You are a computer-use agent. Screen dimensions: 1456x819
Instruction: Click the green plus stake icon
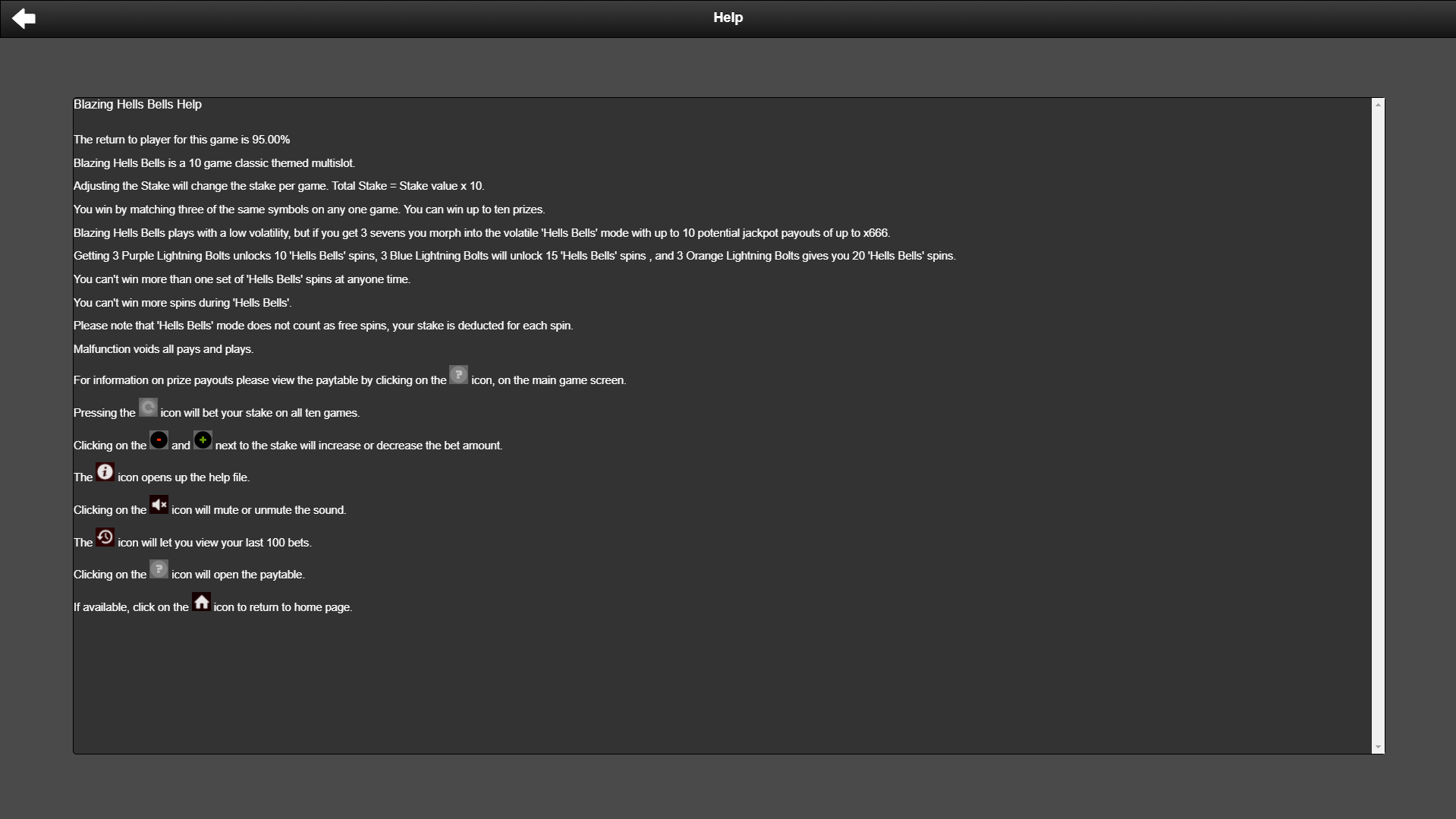coord(203,440)
